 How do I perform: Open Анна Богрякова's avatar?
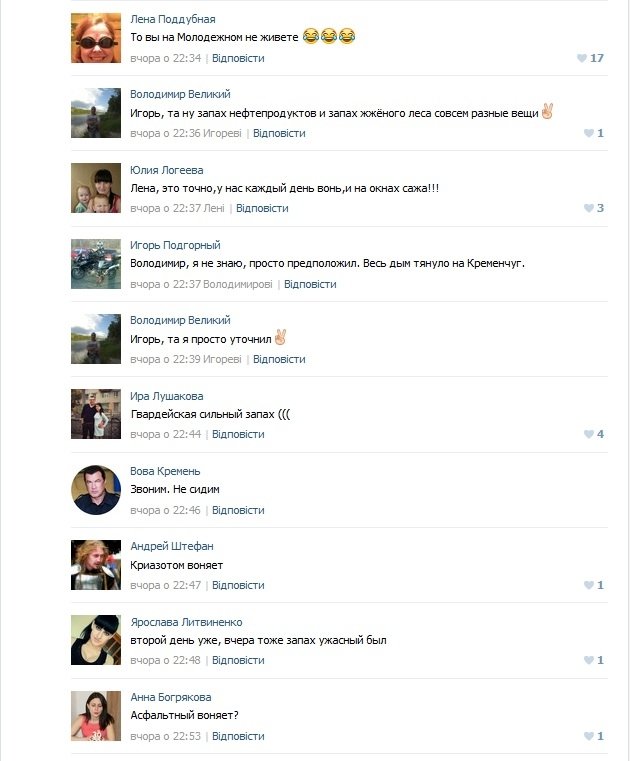click(96, 716)
